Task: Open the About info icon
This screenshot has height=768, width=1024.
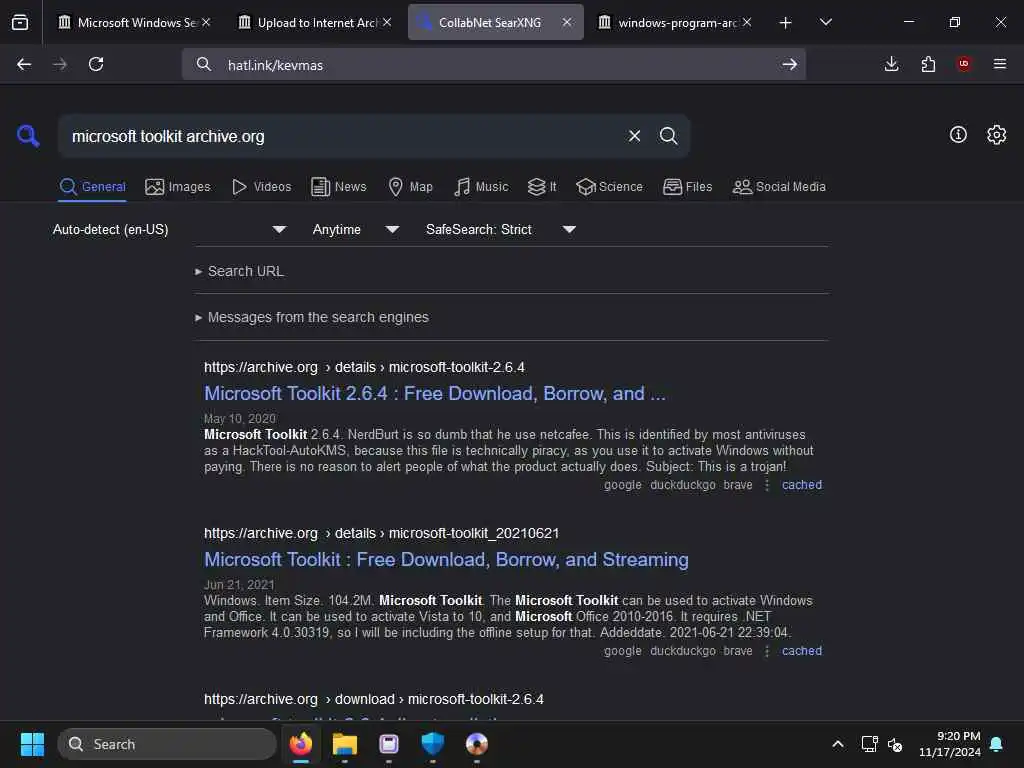Action: coord(958,135)
